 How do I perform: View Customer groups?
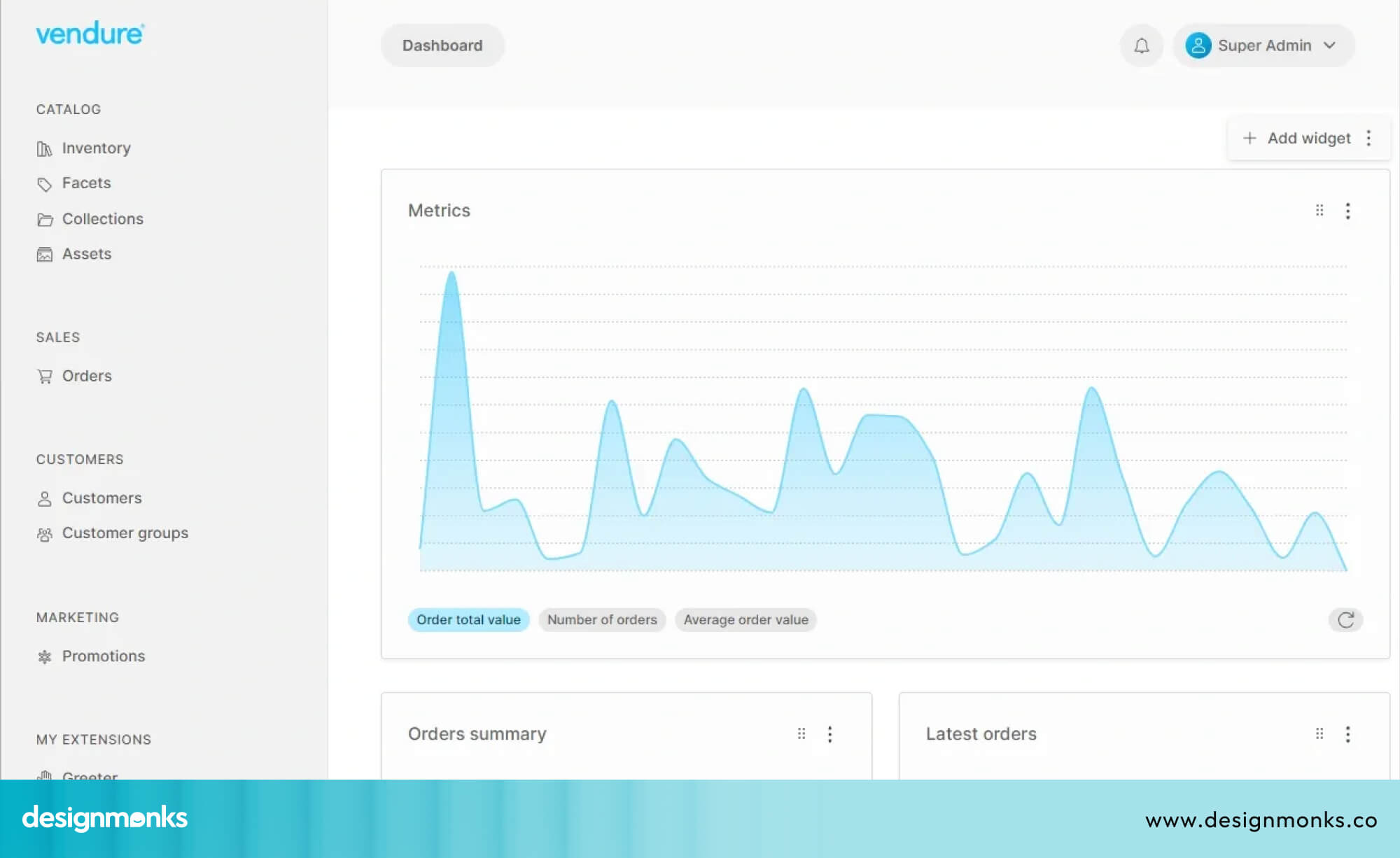pos(125,533)
